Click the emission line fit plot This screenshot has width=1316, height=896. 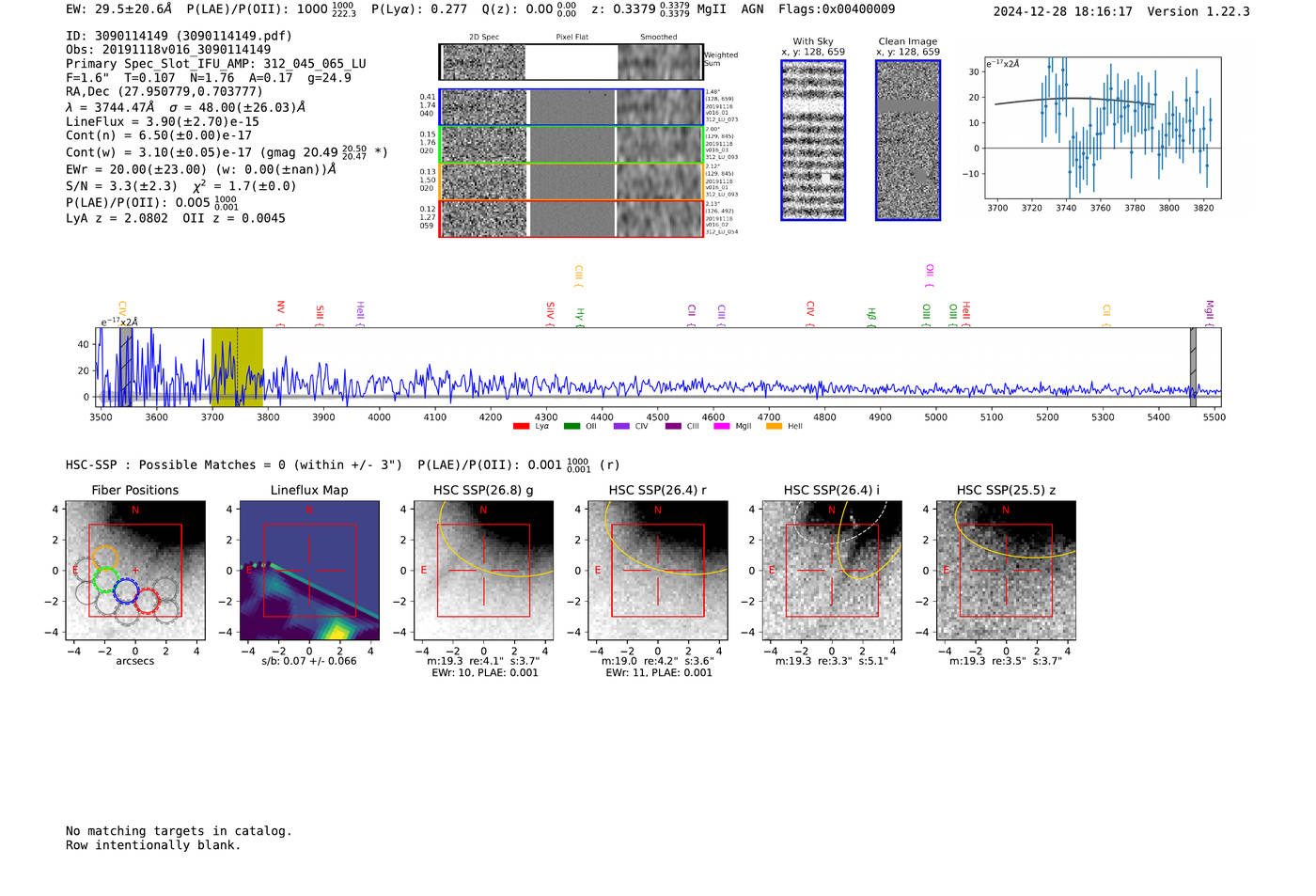tap(1102, 128)
